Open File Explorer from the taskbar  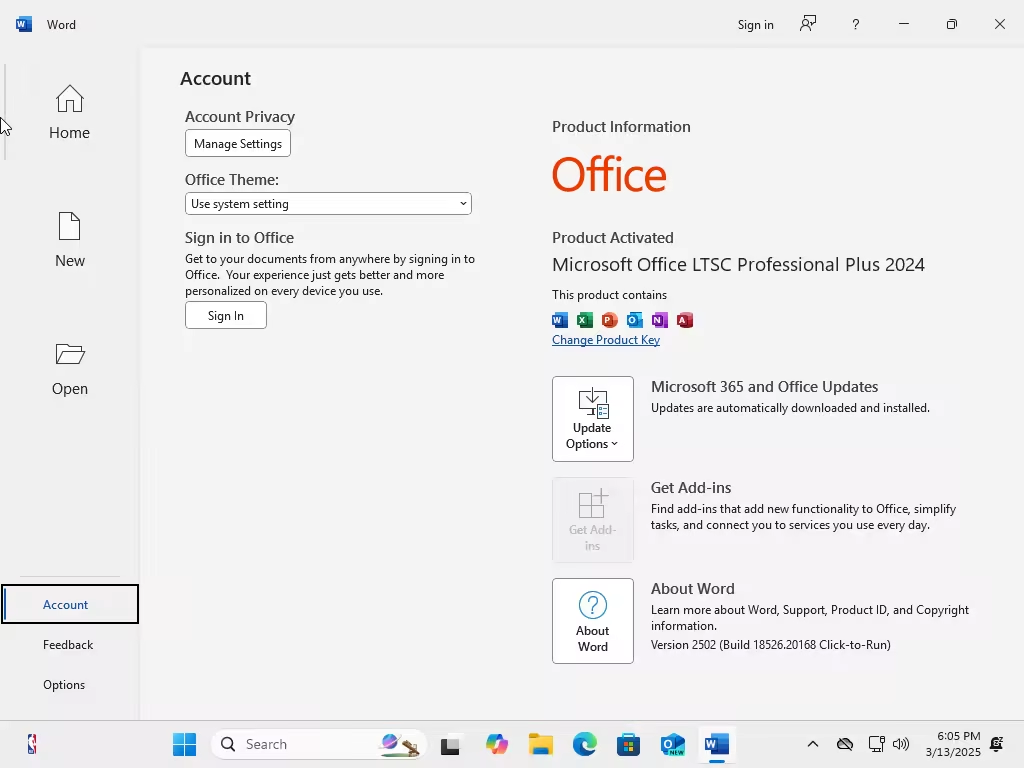pyautogui.click(x=541, y=744)
